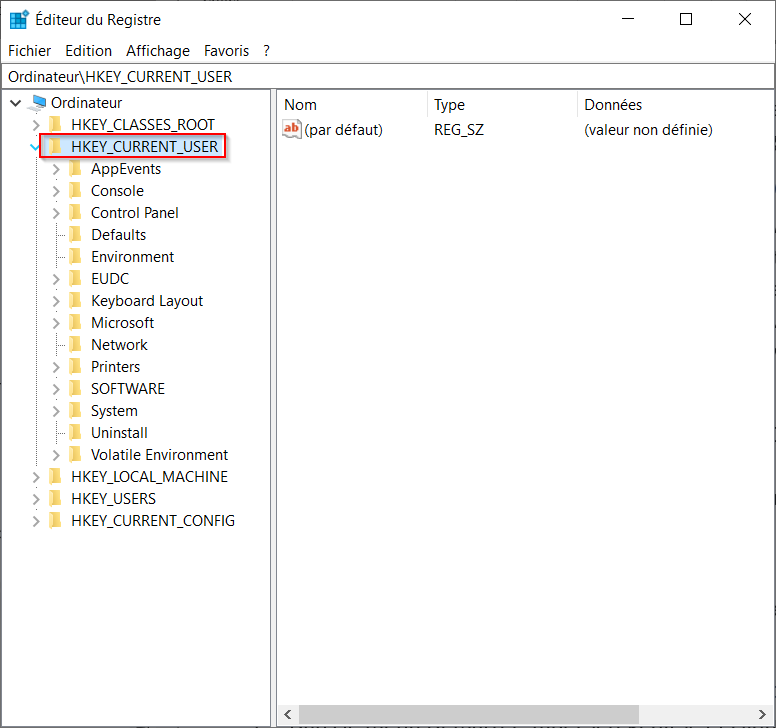The height and width of the screenshot is (728, 776).
Task: Expand the EUDC key
Action: [x=56, y=279]
